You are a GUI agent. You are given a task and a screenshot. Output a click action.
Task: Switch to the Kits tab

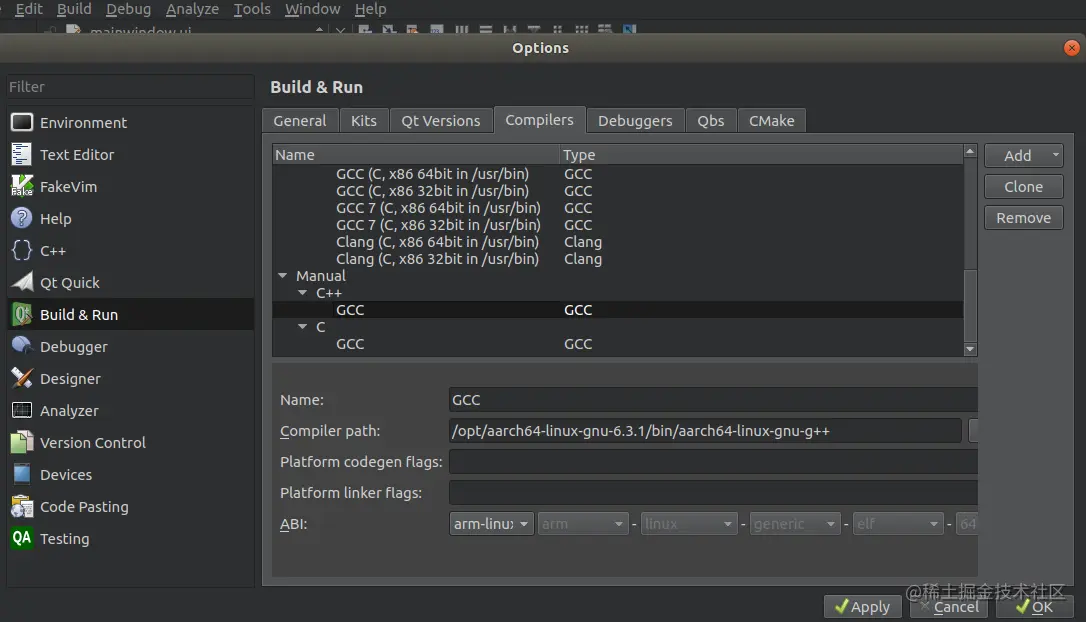364,121
